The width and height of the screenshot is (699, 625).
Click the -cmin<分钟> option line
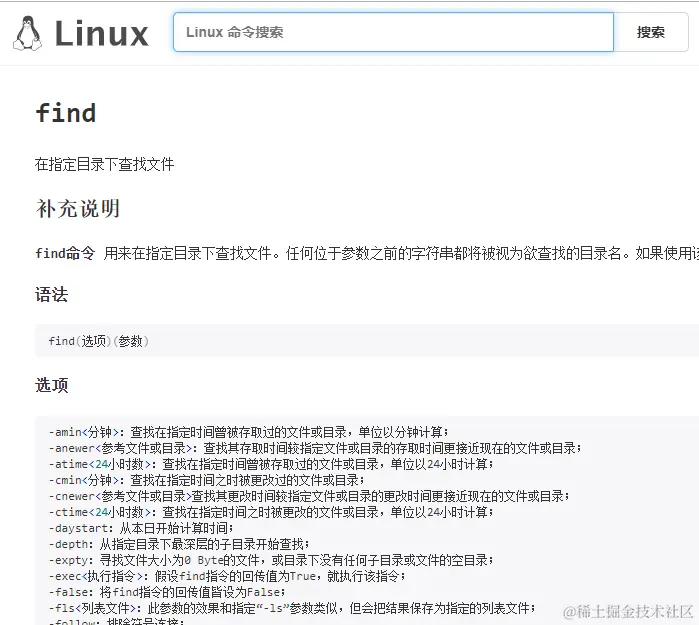coord(207,480)
